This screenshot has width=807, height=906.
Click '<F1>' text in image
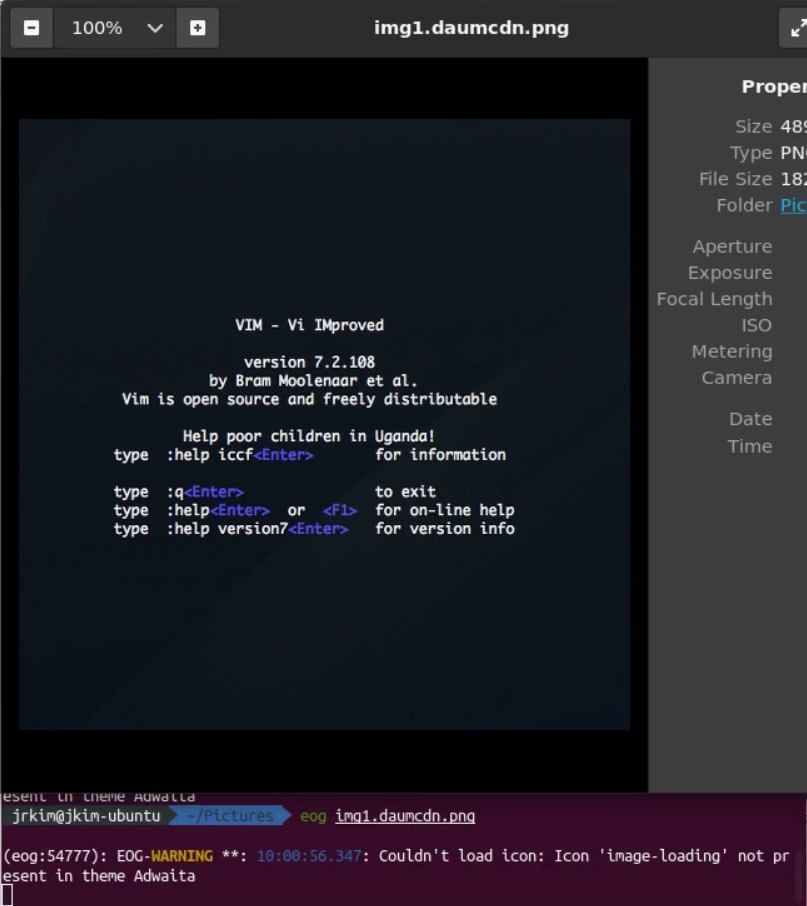[340, 510]
